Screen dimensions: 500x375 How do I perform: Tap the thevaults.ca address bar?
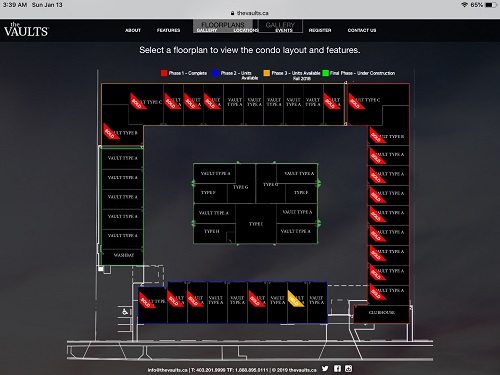249,13
